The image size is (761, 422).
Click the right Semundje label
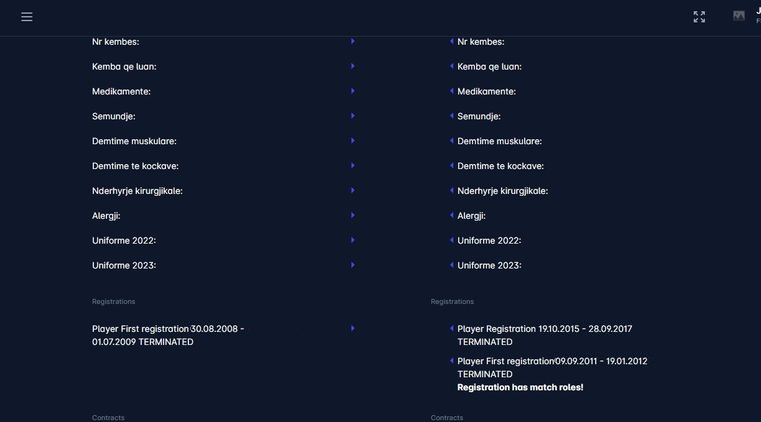tap(479, 116)
